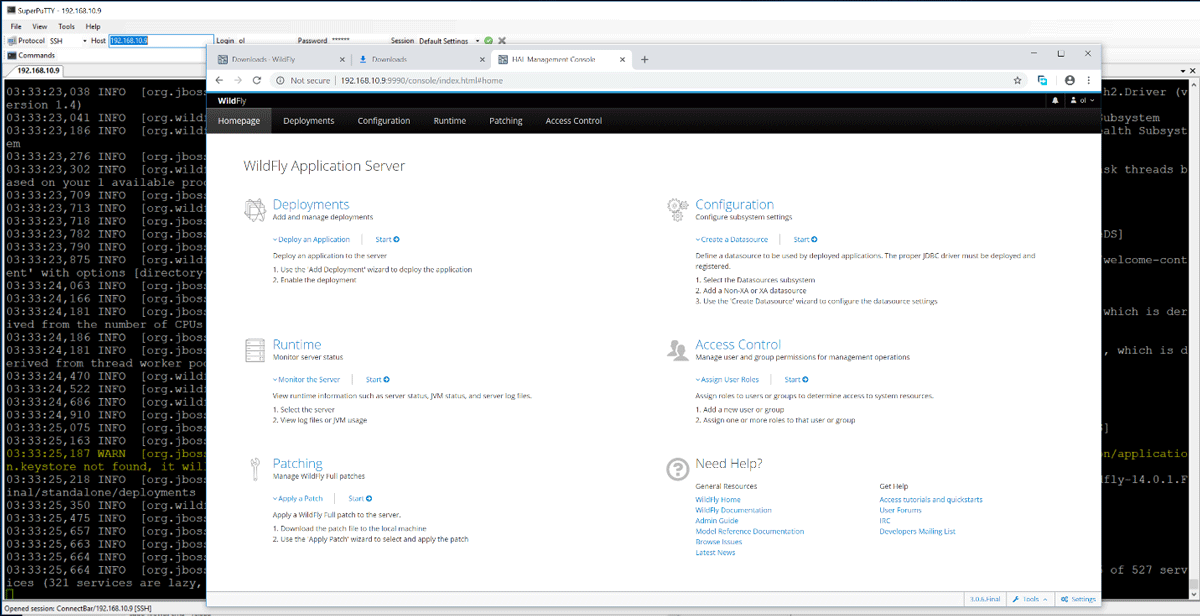This screenshot has width=1200, height=616.
Task: Collapse the Create a Datasource section
Action: pos(732,240)
